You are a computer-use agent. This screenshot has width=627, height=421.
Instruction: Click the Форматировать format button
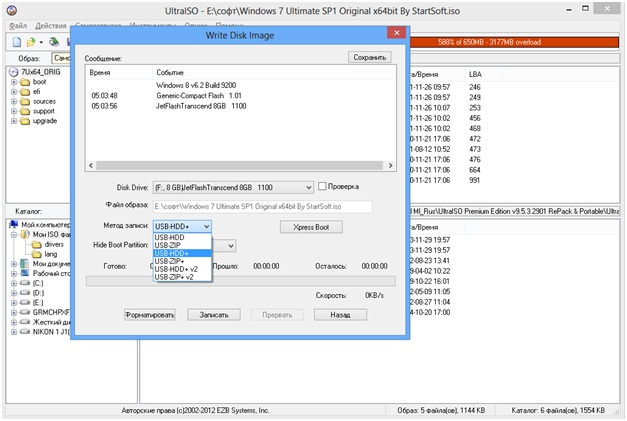(x=150, y=315)
